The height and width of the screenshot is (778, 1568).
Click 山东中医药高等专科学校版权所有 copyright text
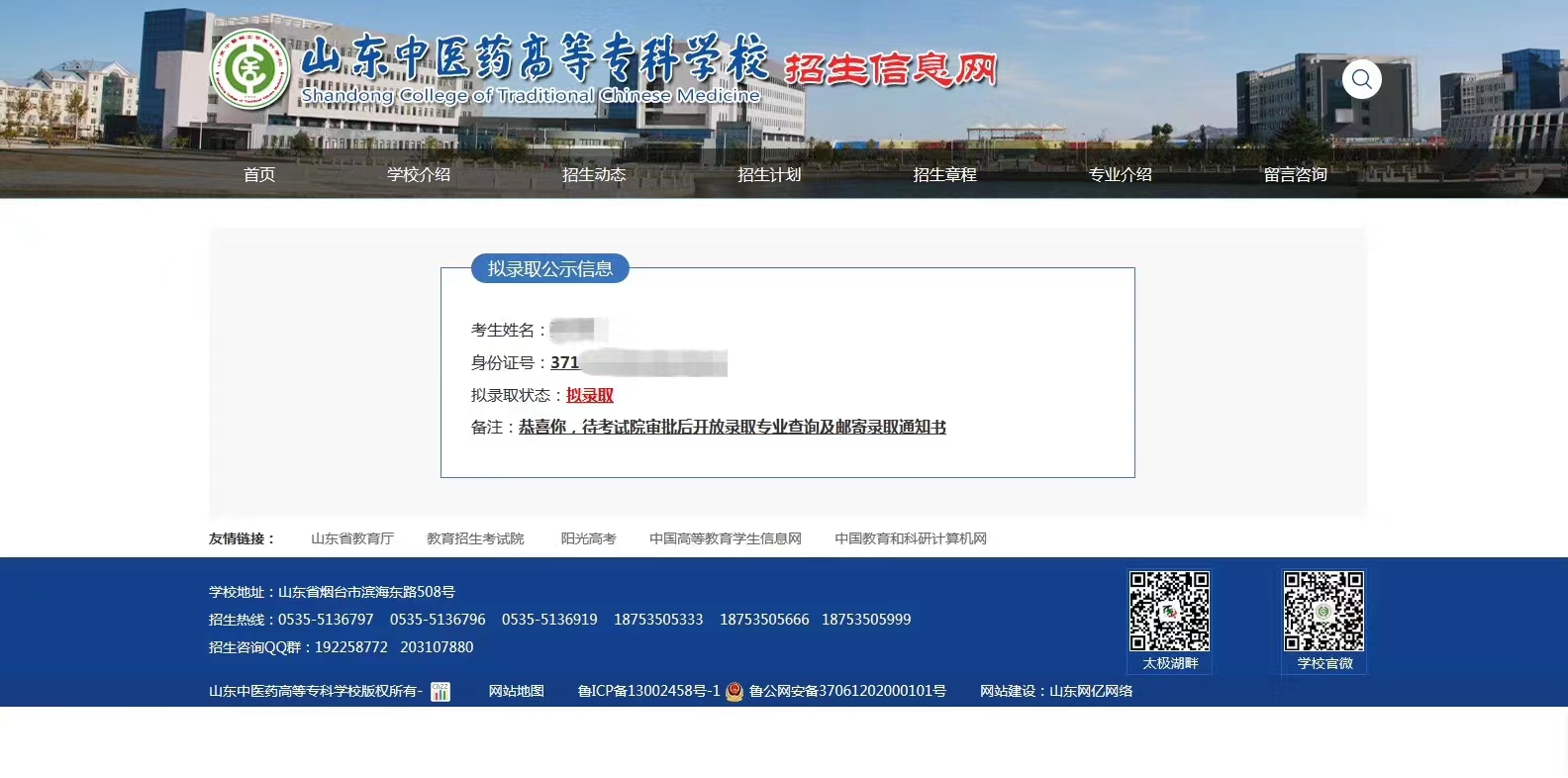click(x=316, y=691)
